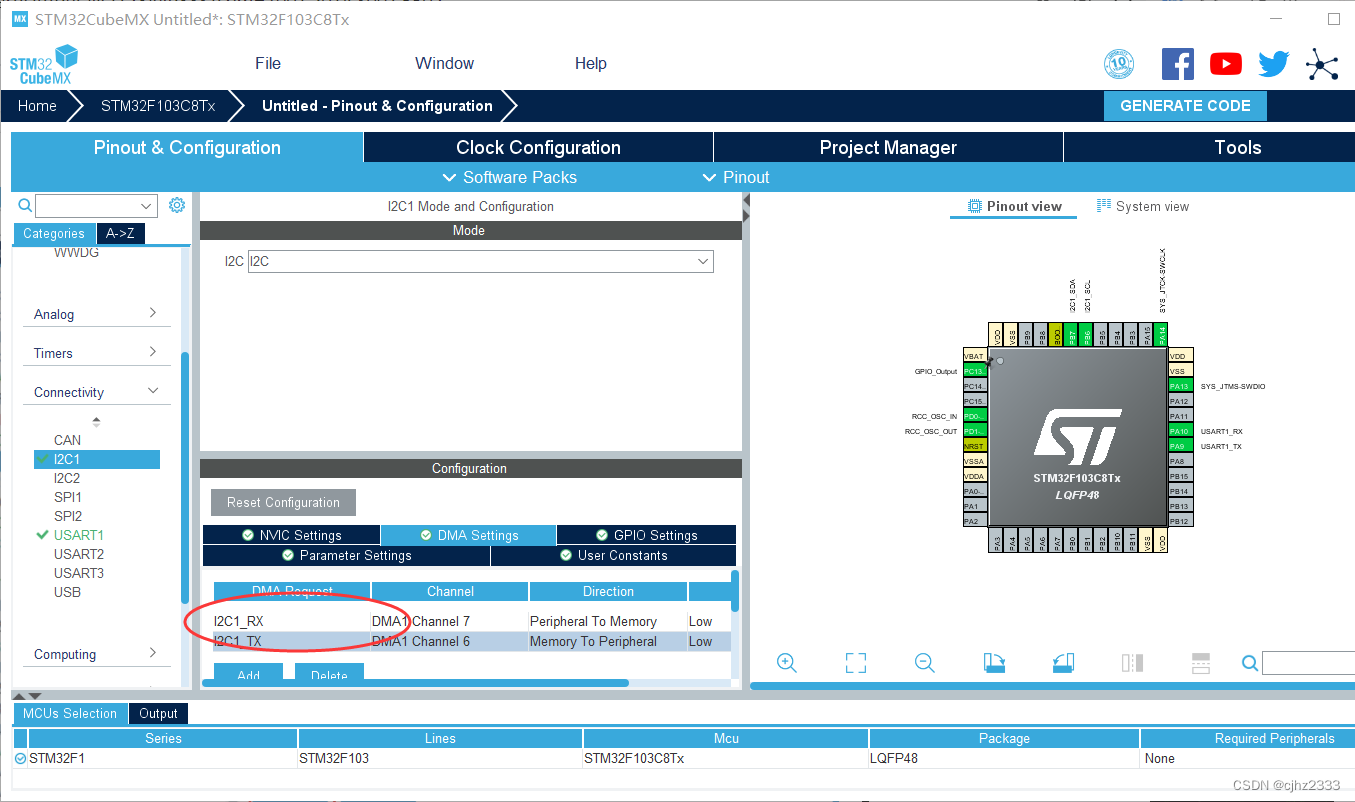Open the File menu
Viewport: 1355px width, 802px height.
point(268,63)
